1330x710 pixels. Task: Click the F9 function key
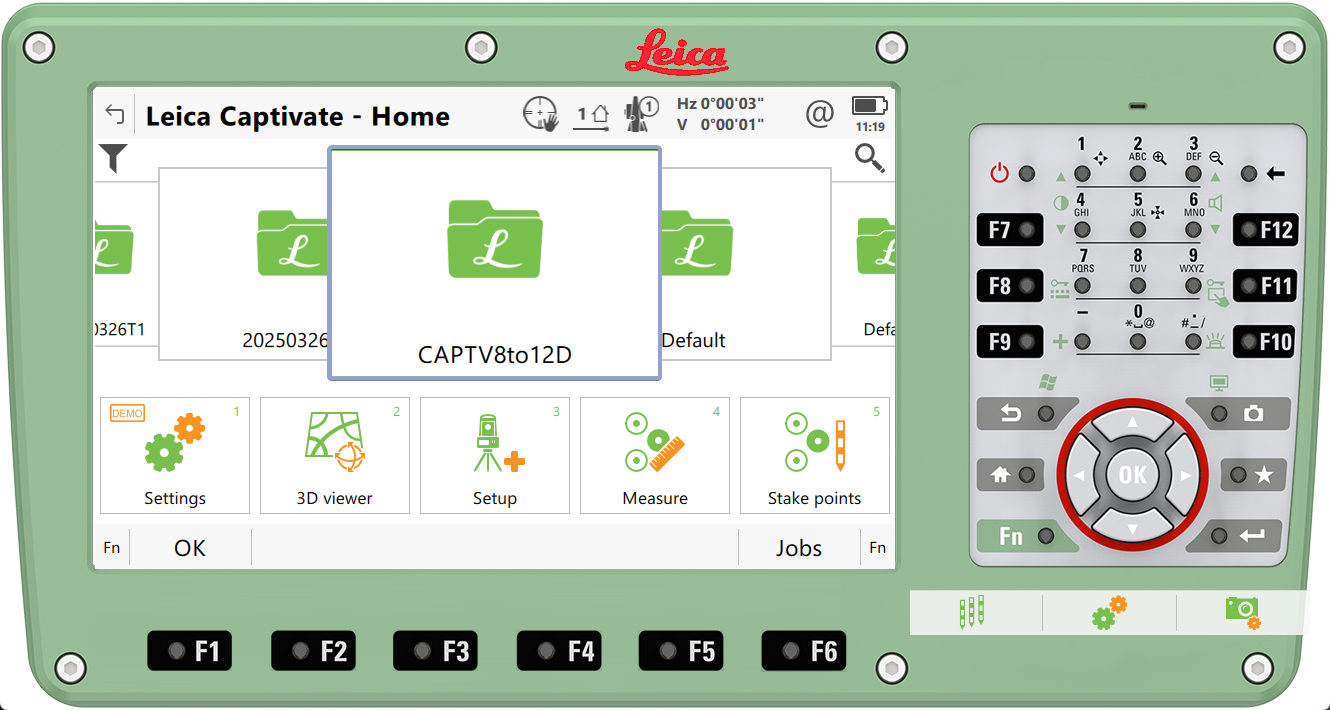(x=1010, y=342)
